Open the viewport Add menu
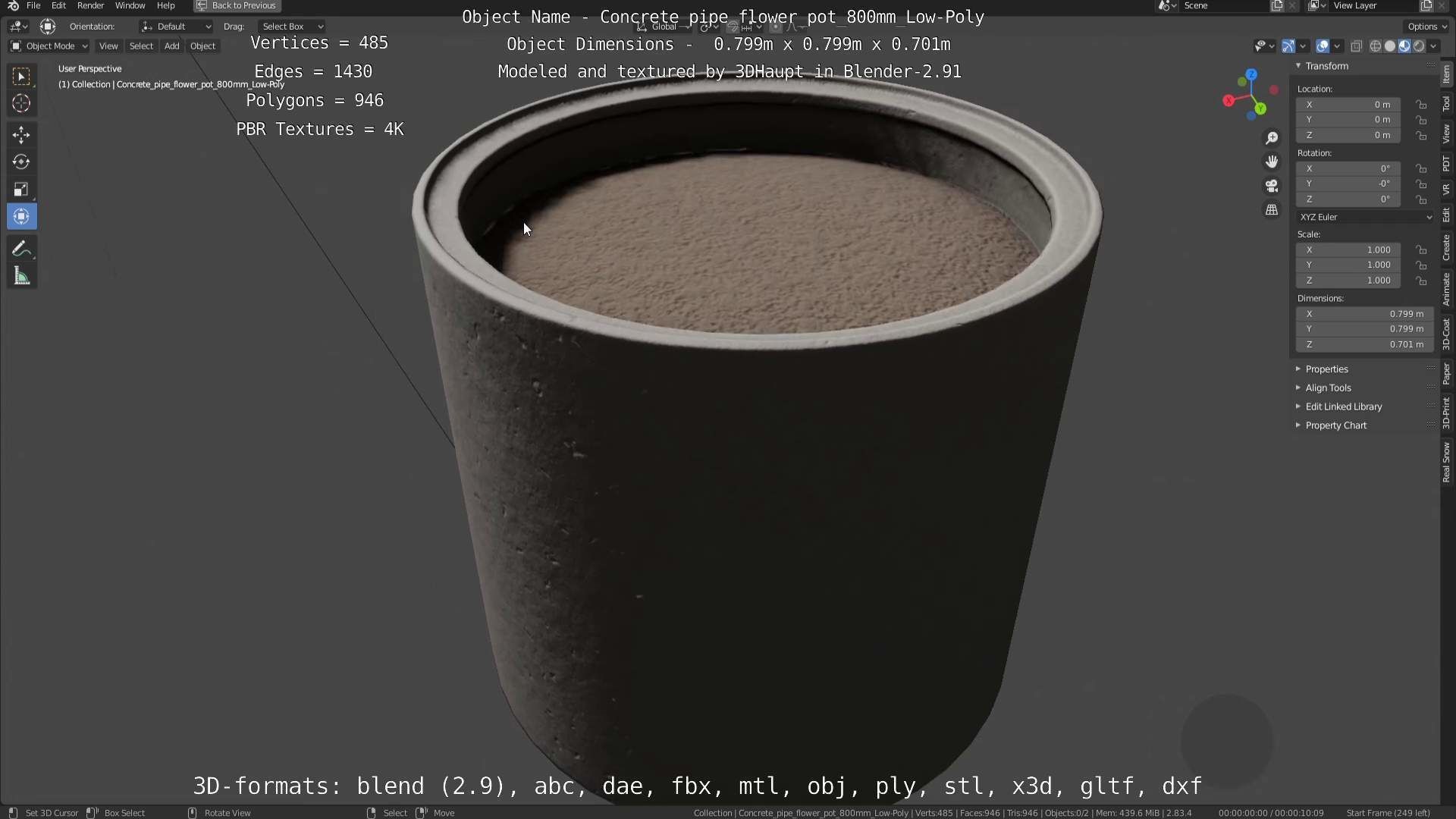The image size is (1456, 819). [x=172, y=46]
